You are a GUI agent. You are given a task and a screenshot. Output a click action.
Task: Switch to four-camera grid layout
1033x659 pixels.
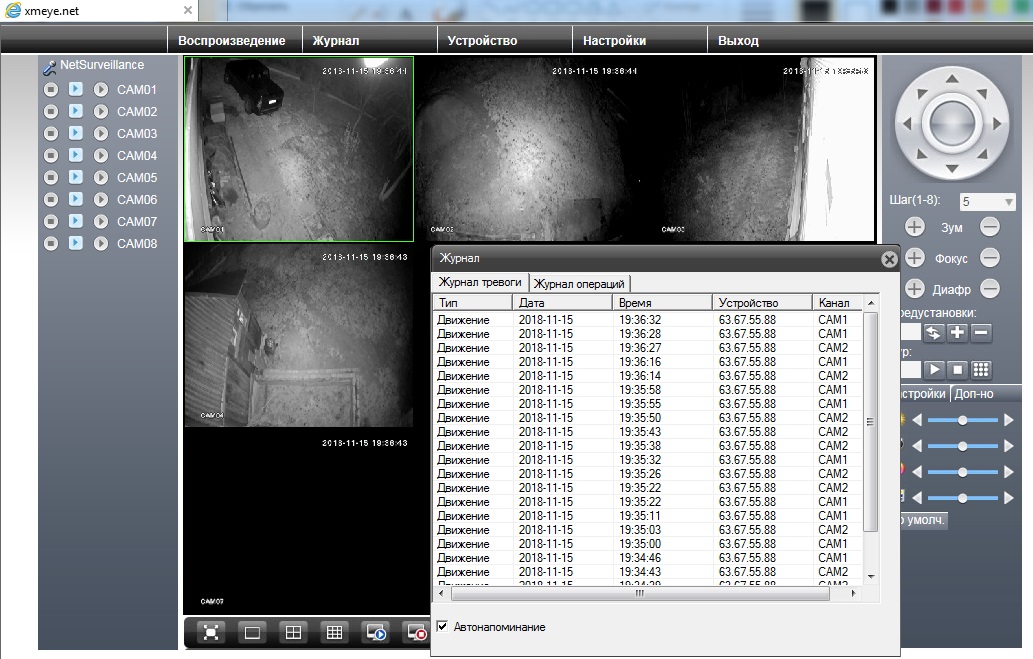pyautogui.click(x=293, y=632)
